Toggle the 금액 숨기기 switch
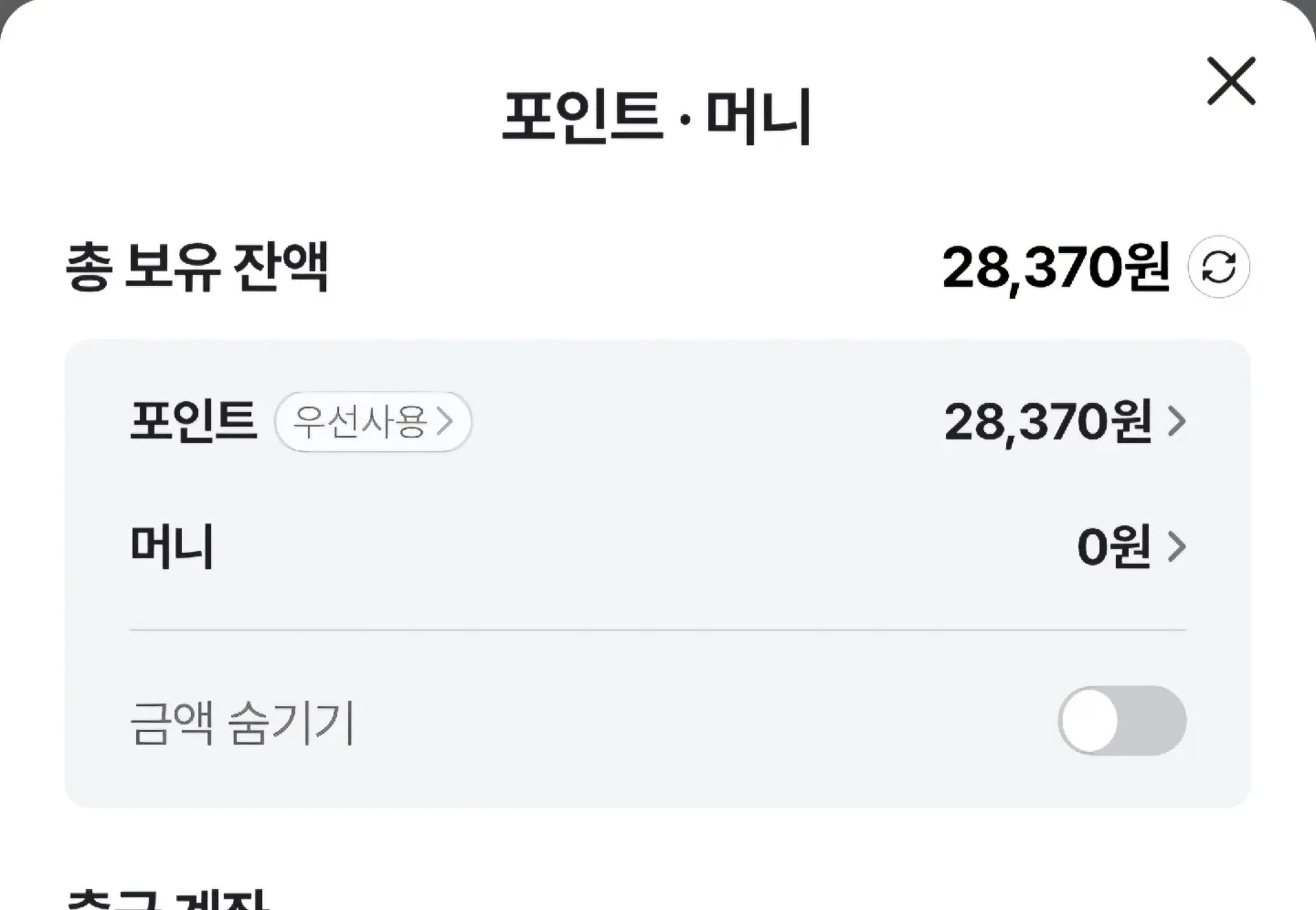The image size is (1316, 910). coord(1121,721)
